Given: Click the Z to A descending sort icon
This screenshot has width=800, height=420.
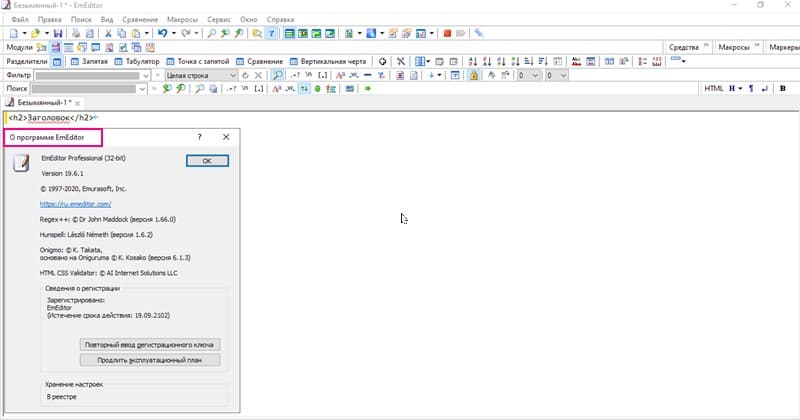Looking at the screenshot, I should coord(487,61).
